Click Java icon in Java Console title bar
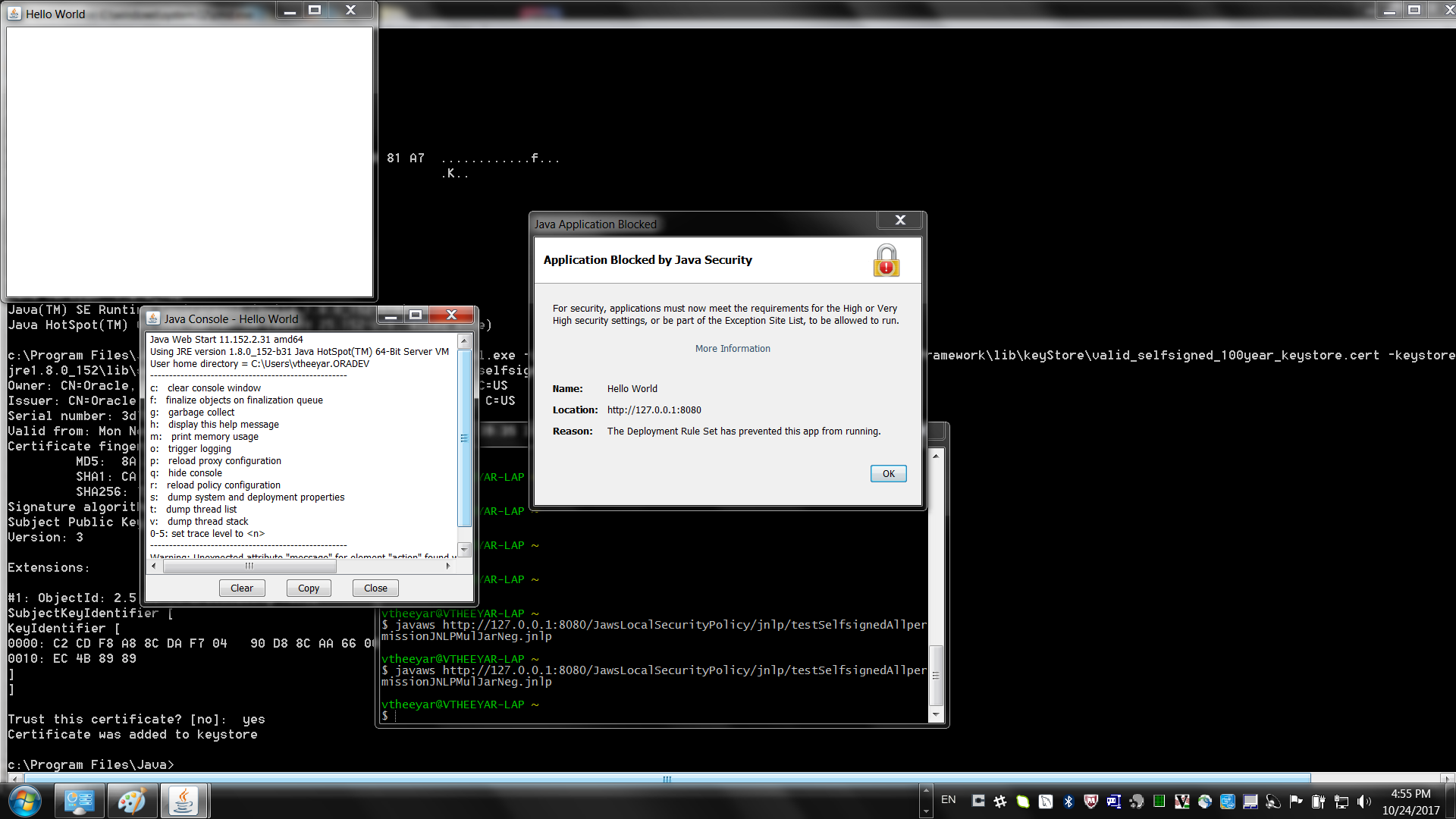Viewport: 1456px width, 819px height. click(153, 318)
